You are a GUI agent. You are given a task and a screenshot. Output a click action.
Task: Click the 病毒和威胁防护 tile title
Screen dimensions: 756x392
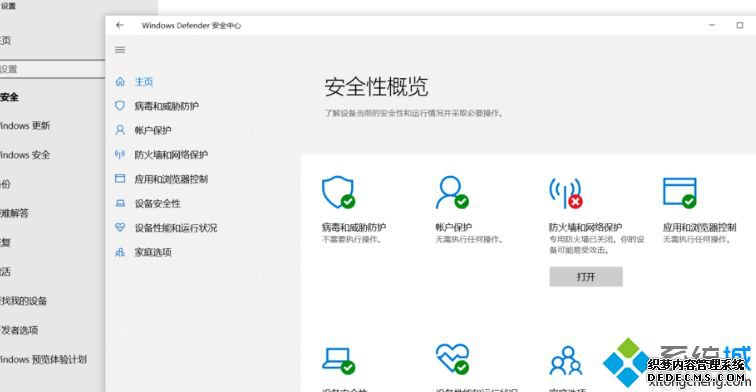point(354,227)
